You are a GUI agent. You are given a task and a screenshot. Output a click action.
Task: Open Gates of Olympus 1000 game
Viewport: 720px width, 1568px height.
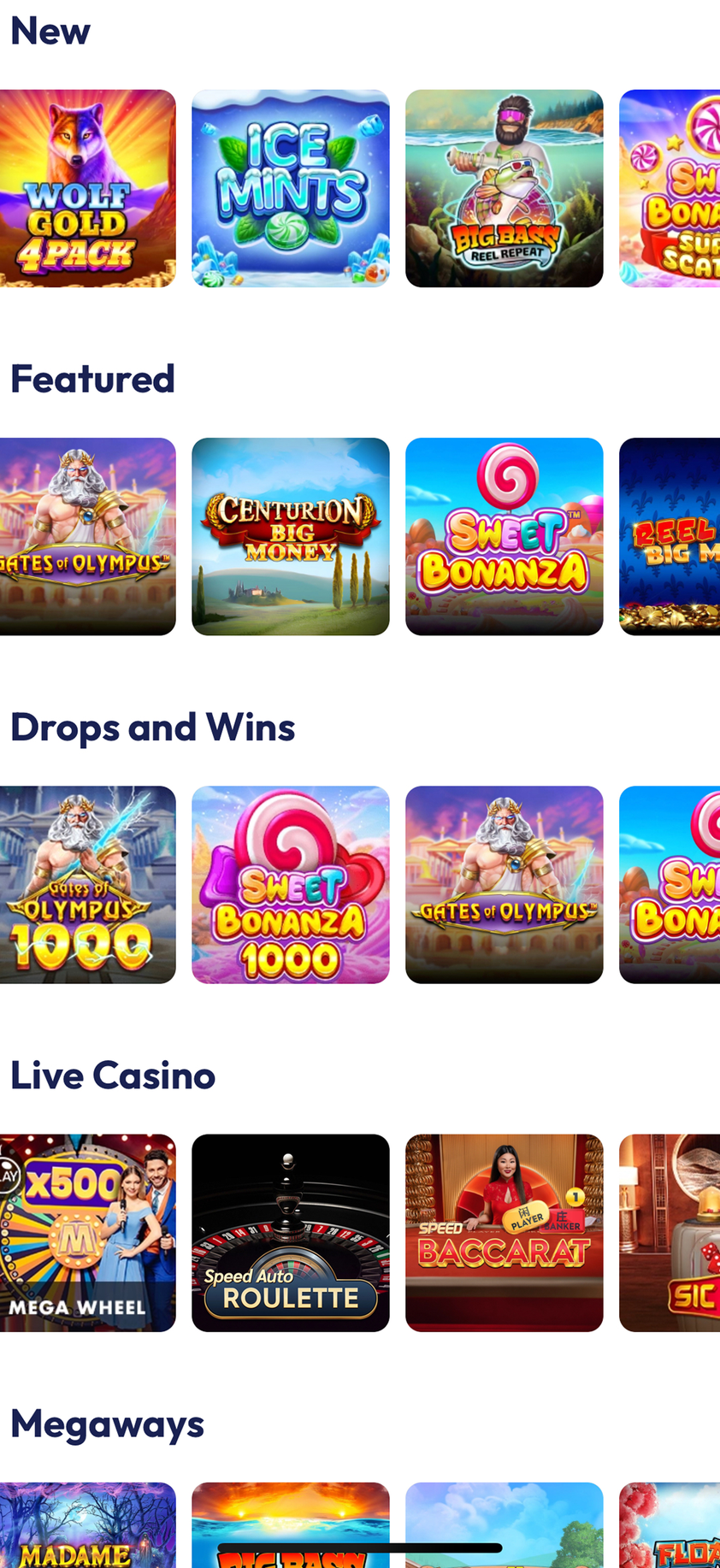pyautogui.click(x=88, y=885)
